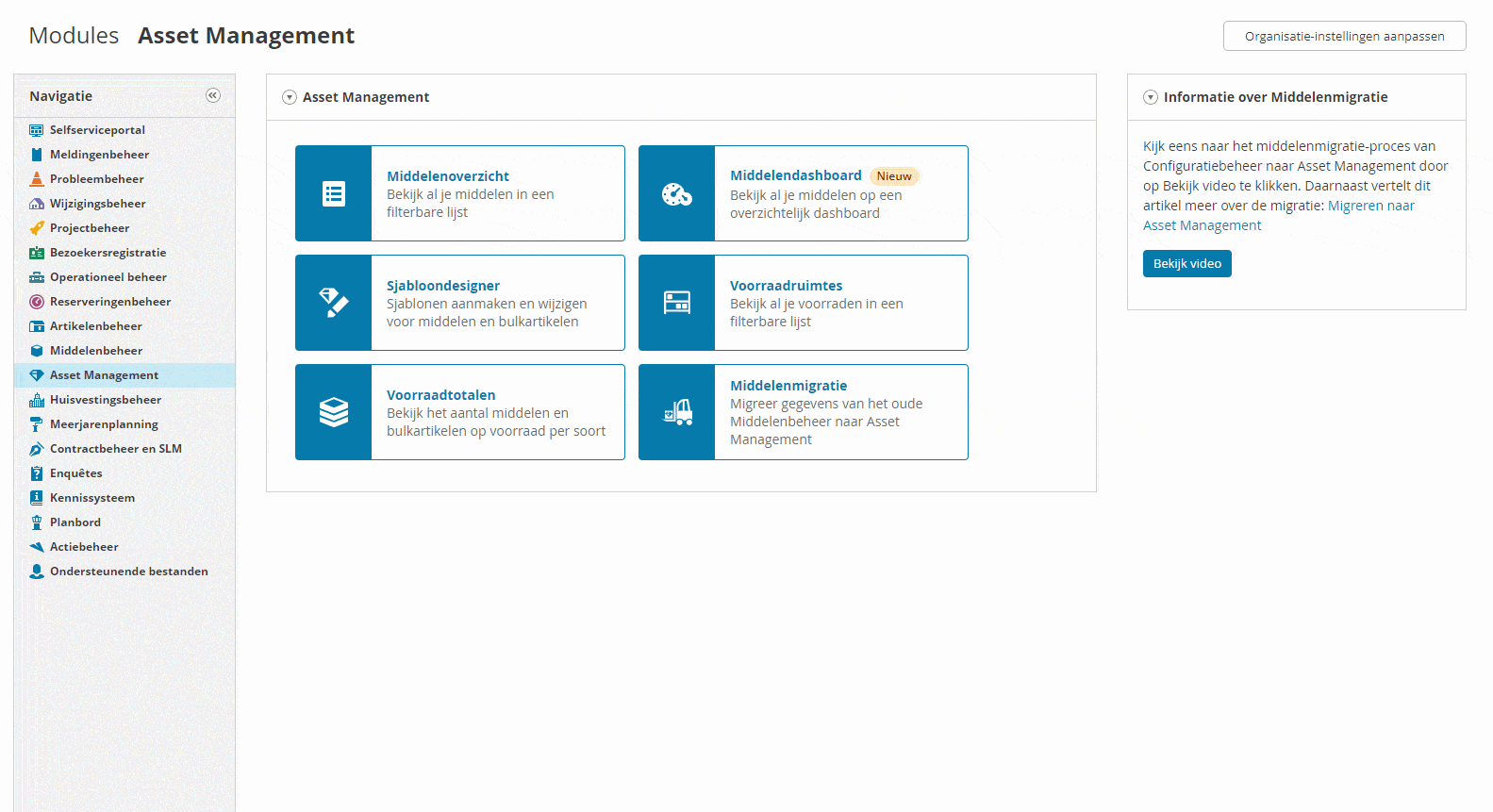
Task: Select Kennissysteem in navigation
Action: [92, 498]
